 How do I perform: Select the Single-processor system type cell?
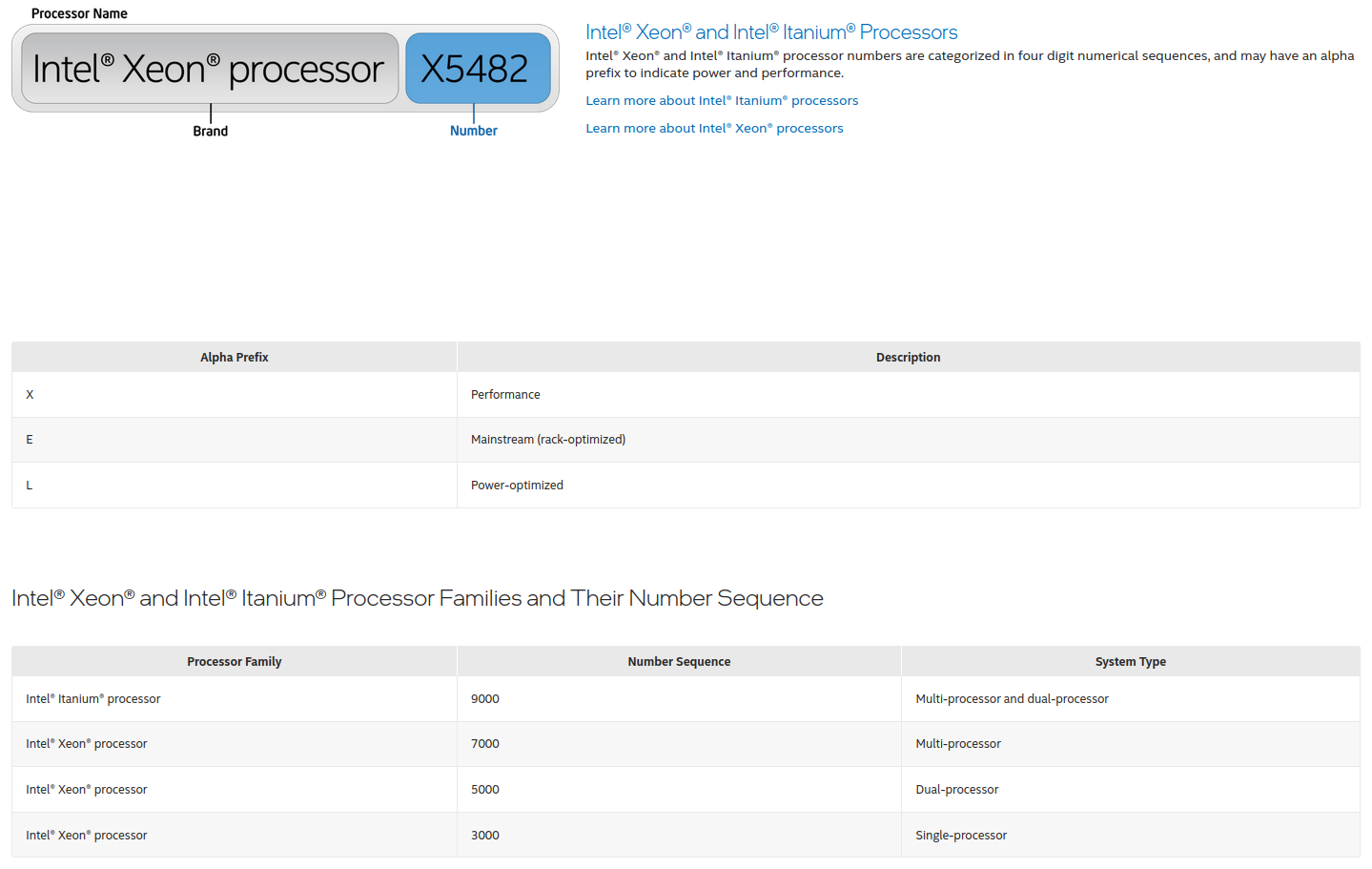pos(961,835)
